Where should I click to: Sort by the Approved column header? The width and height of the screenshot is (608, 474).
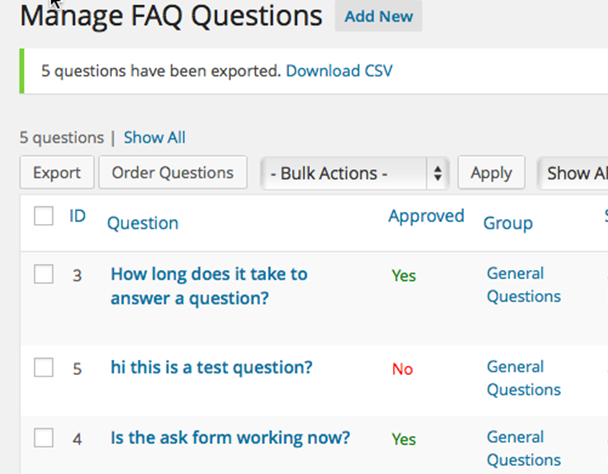[426, 216]
